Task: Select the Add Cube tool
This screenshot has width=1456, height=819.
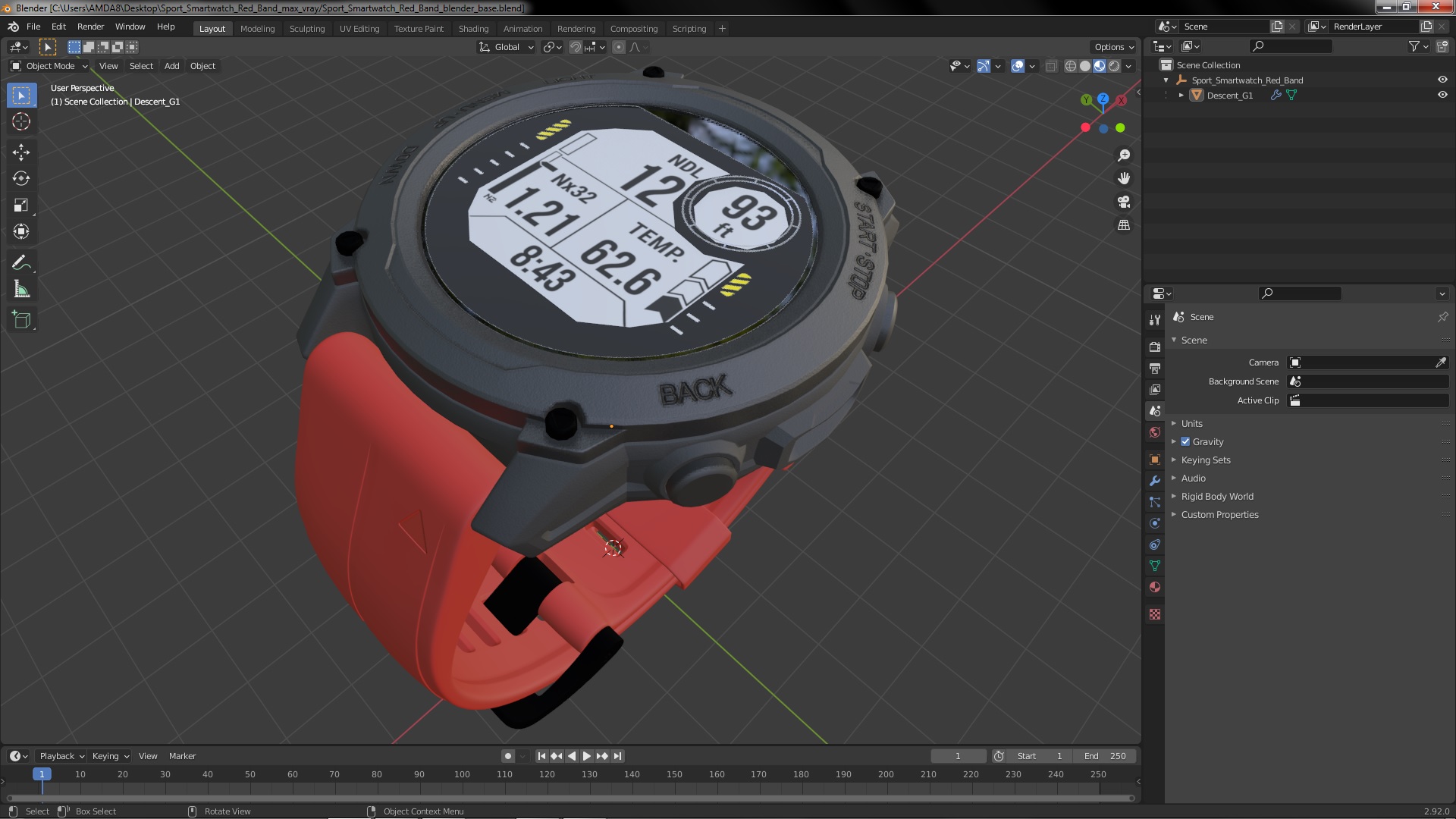Action: click(x=21, y=320)
